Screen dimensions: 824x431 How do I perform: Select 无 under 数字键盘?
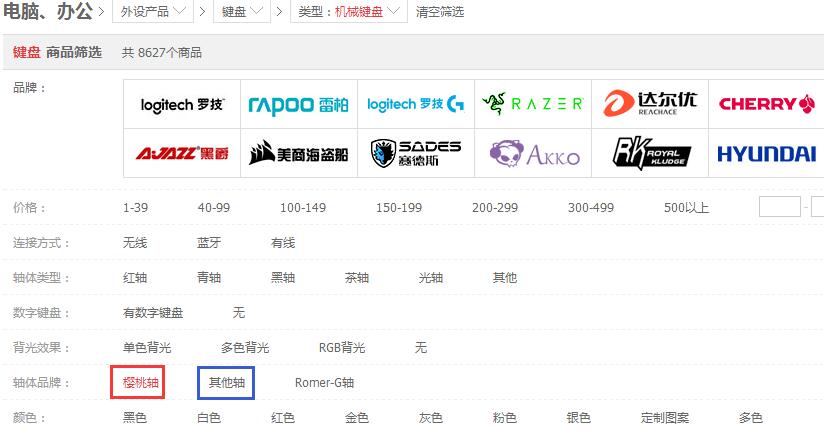(x=239, y=313)
